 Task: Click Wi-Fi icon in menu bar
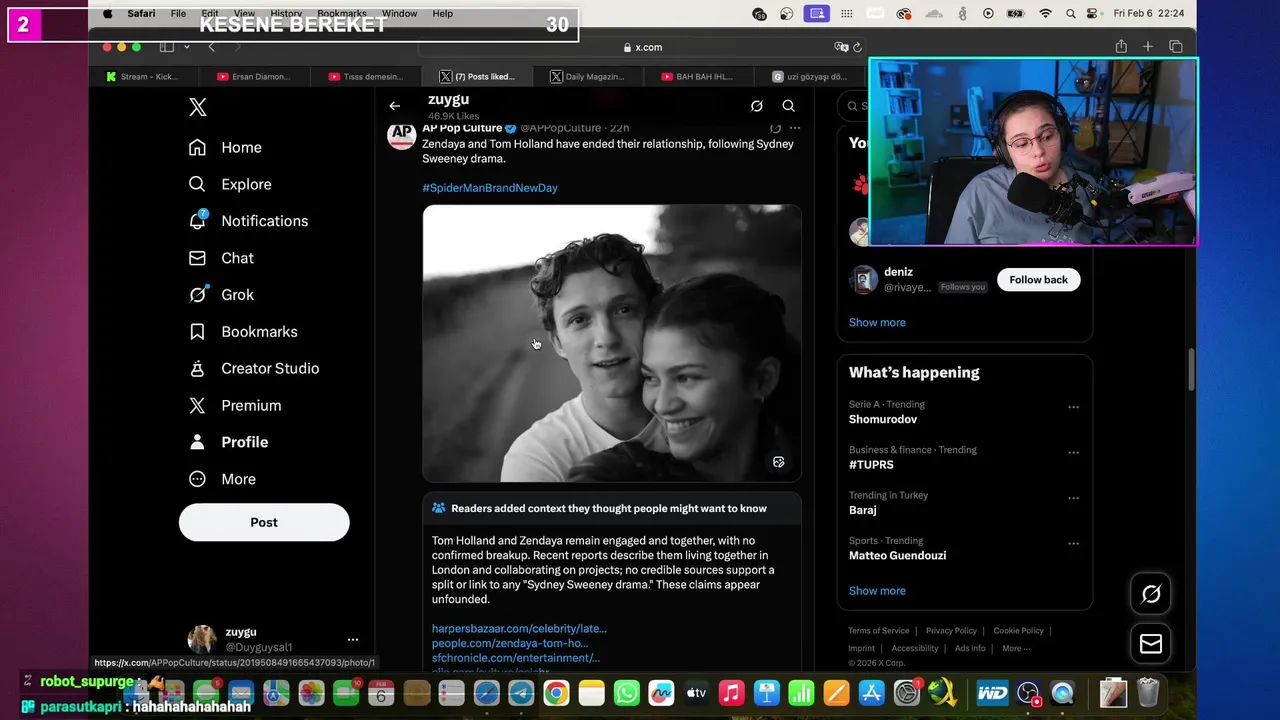(1045, 14)
